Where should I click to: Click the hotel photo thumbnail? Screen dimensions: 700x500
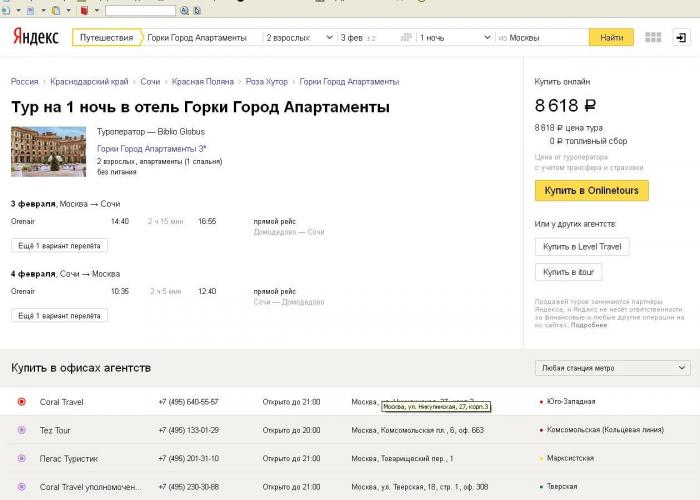point(48,151)
